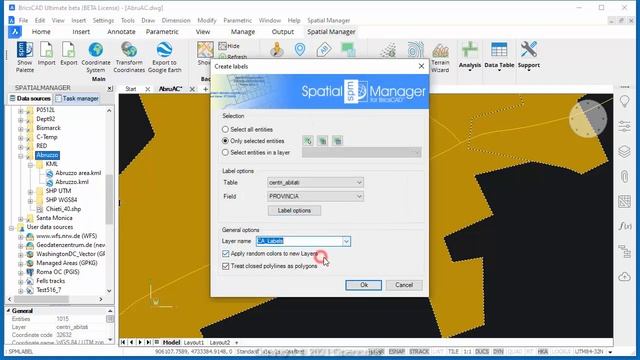Click the first selection tool icon in dialog
The image size is (640, 360).
coord(308,141)
